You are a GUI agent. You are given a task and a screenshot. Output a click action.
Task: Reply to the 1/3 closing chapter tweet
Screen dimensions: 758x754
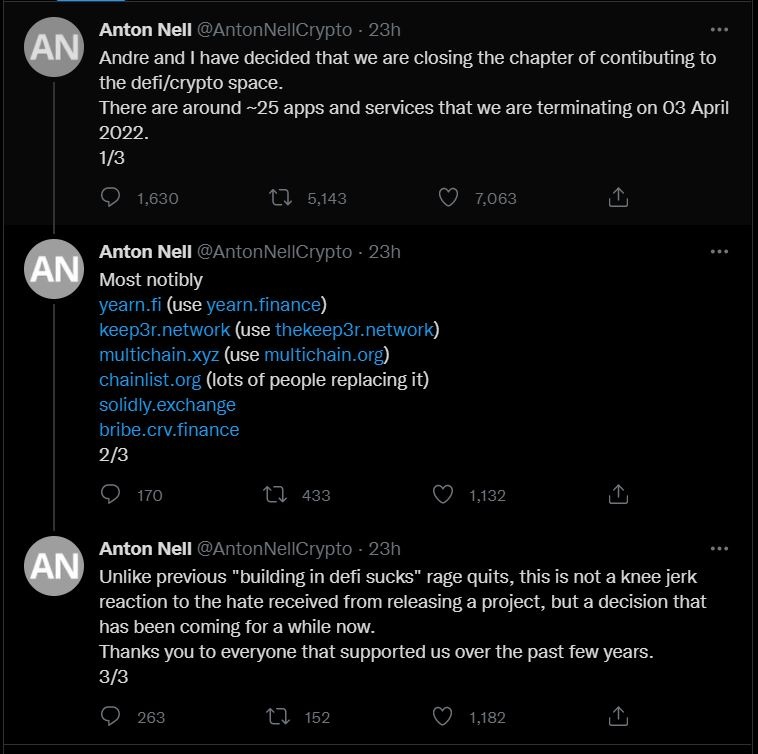112,198
